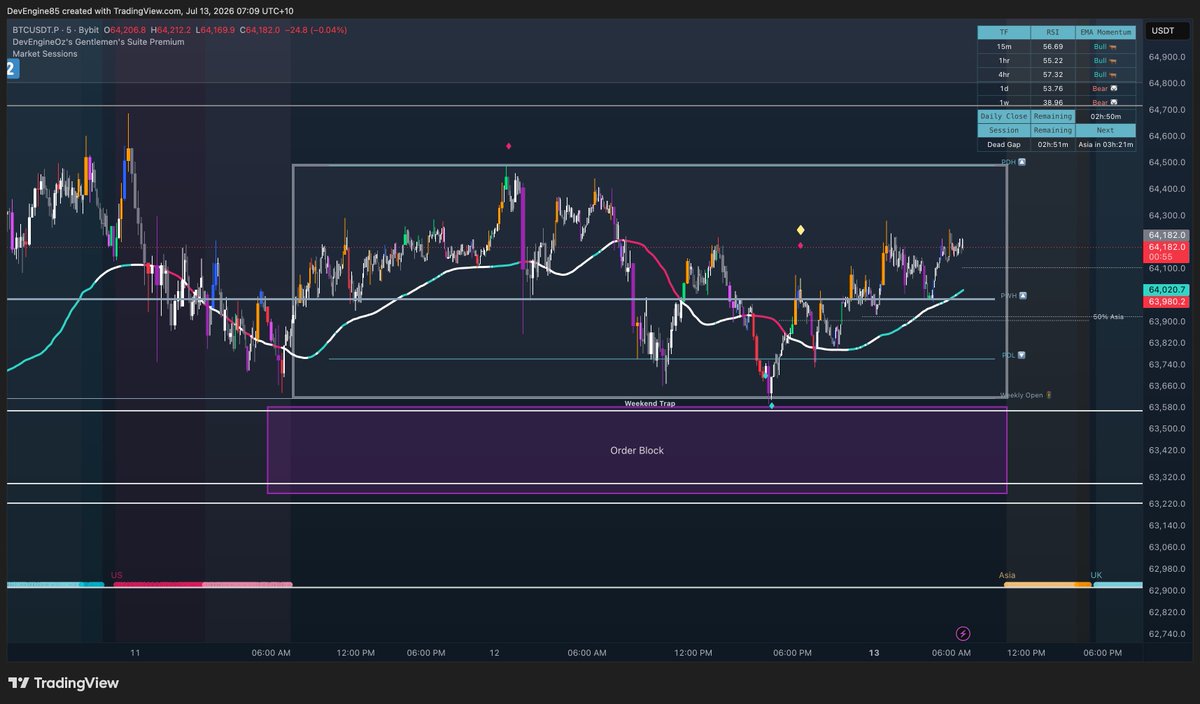
Task: Click the bull icon in the 15m row
Action: (1114, 46)
